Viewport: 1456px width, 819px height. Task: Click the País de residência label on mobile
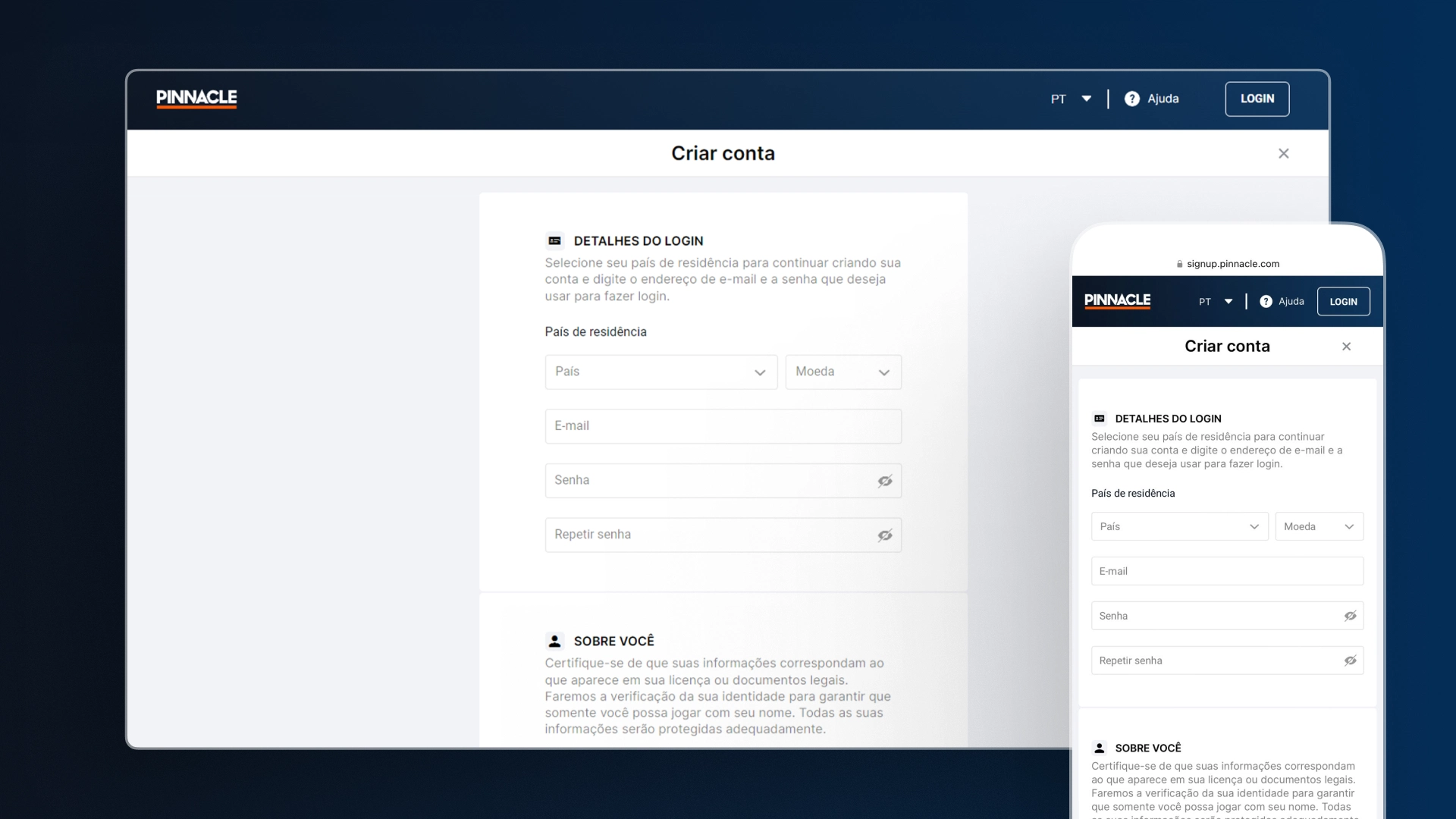1133,494
